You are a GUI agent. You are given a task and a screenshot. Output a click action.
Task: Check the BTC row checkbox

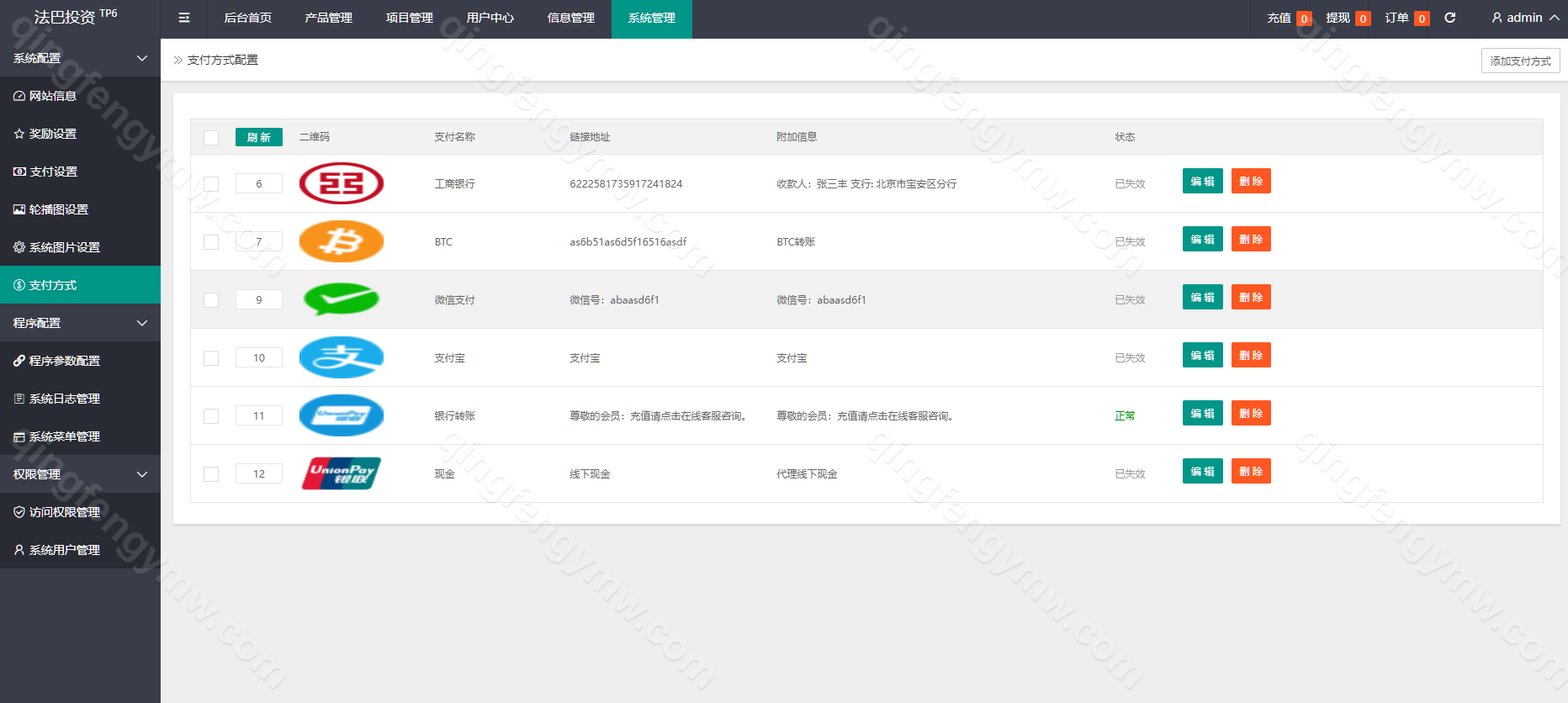(x=211, y=242)
